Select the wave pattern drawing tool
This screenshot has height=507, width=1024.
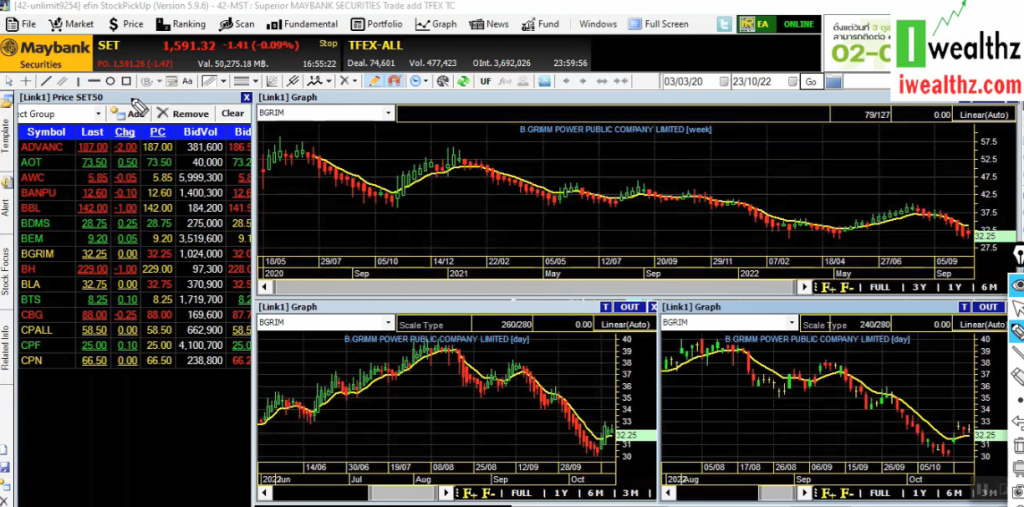316,81
